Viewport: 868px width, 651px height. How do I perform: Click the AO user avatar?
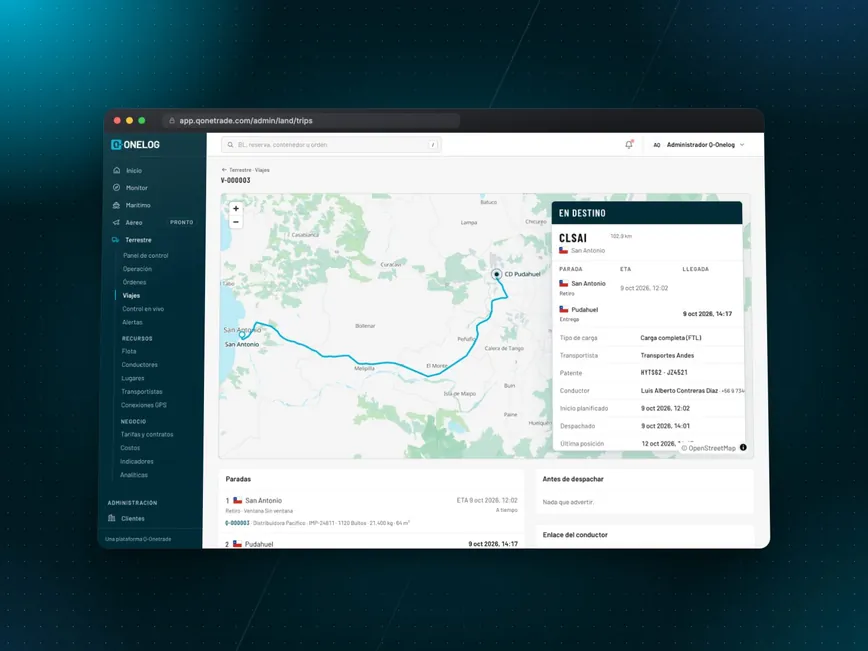[657, 145]
